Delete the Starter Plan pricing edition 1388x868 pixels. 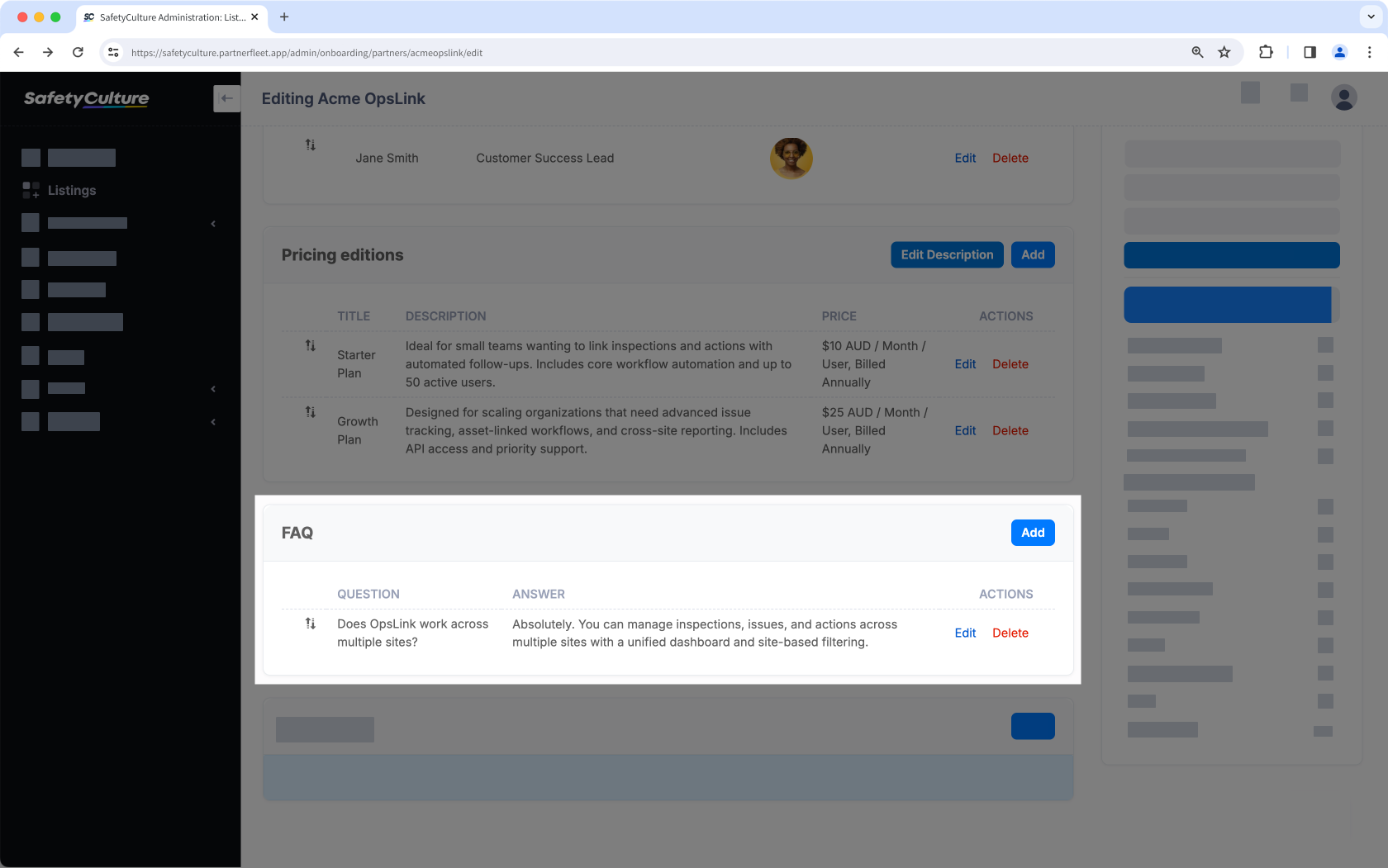coord(1010,364)
